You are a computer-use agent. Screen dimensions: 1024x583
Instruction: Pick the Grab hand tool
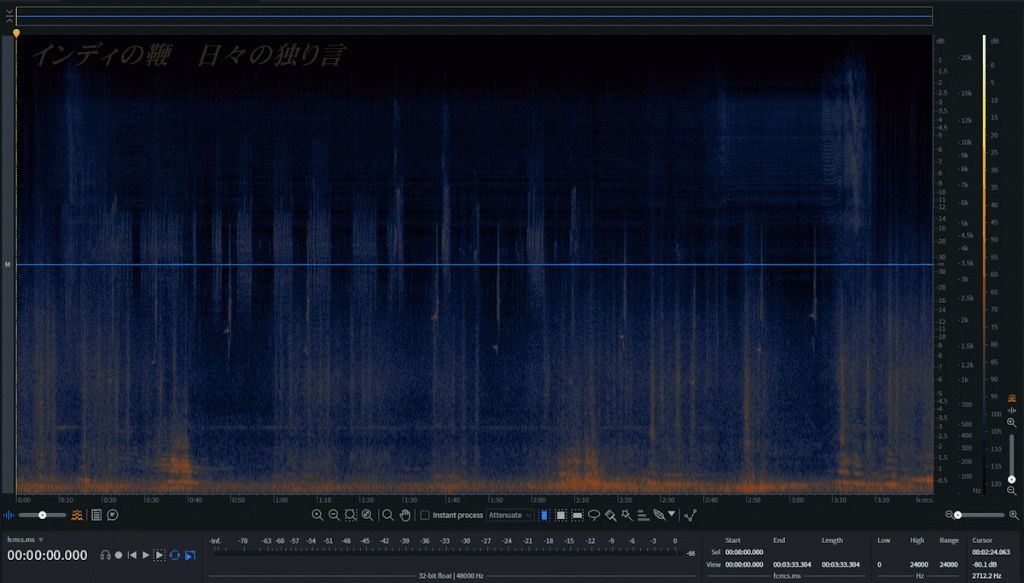(405, 515)
